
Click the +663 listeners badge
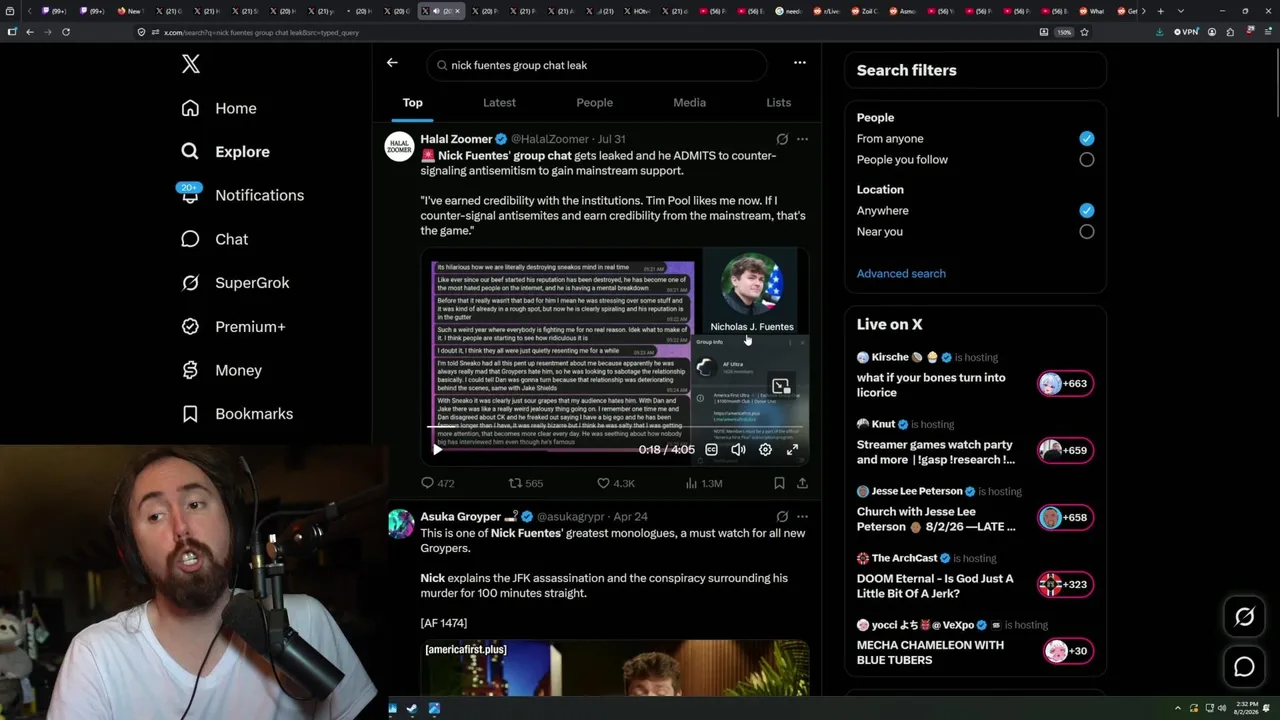click(x=1065, y=384)
